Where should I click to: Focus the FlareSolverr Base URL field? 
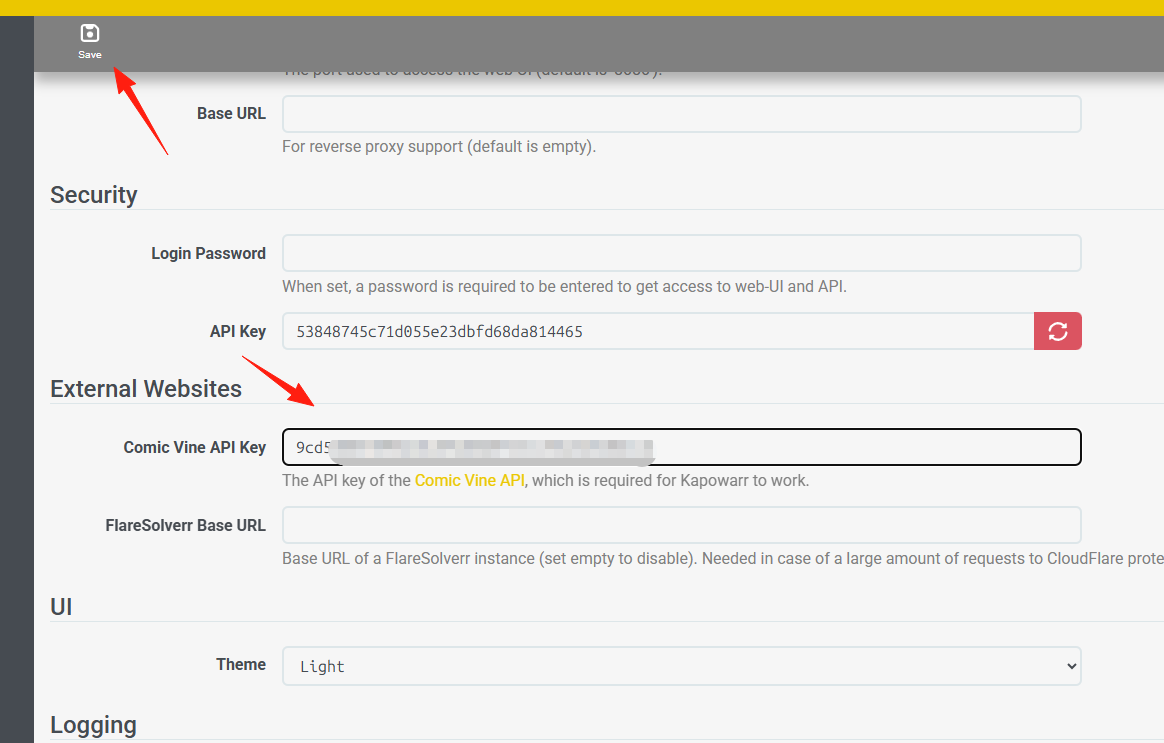(x=681, y=525)
